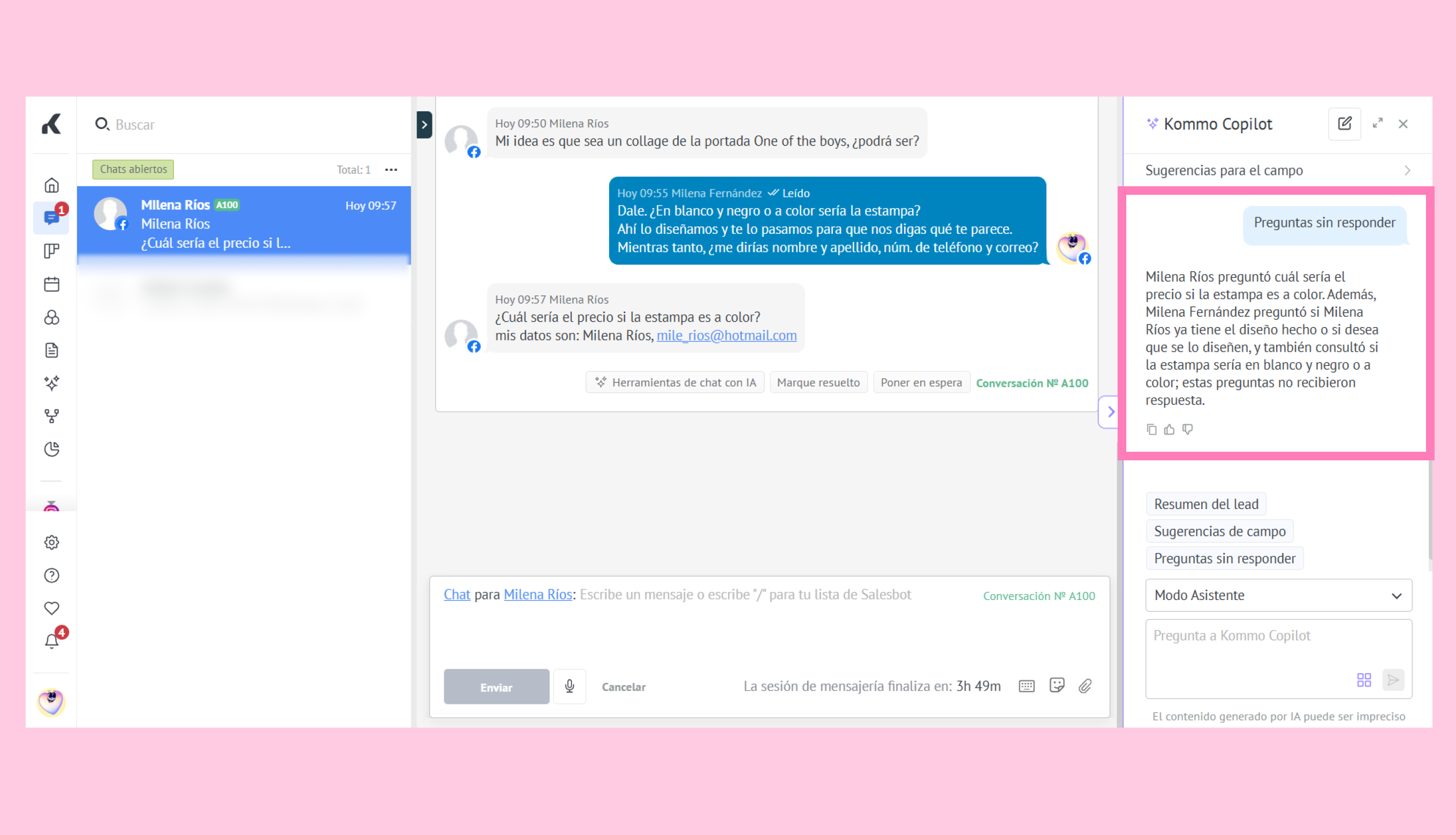Select the Preguntas sin responder suggestion chip
The height and width of the screenshot is (835, 1456).
pos(1224,558)
